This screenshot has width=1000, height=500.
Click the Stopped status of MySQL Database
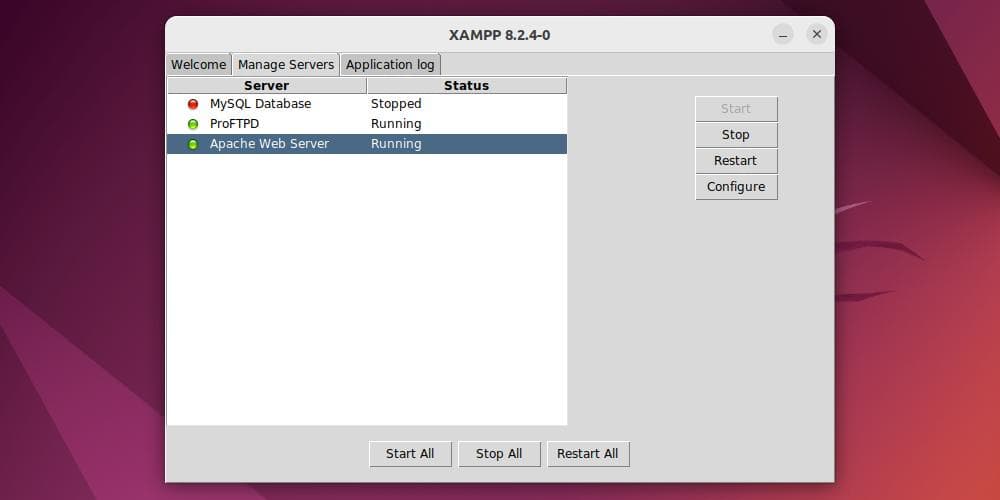pyautogui.click(x=396, y=104)
